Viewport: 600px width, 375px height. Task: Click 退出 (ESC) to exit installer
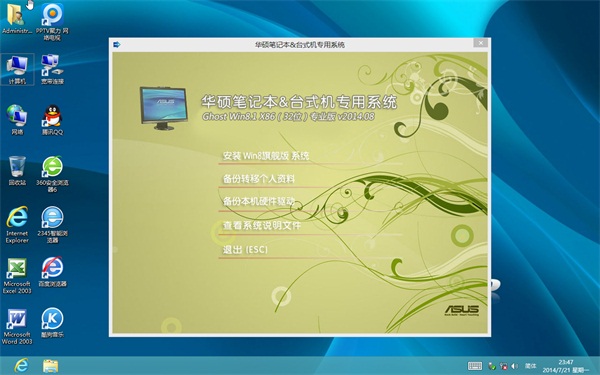point(245,249)
